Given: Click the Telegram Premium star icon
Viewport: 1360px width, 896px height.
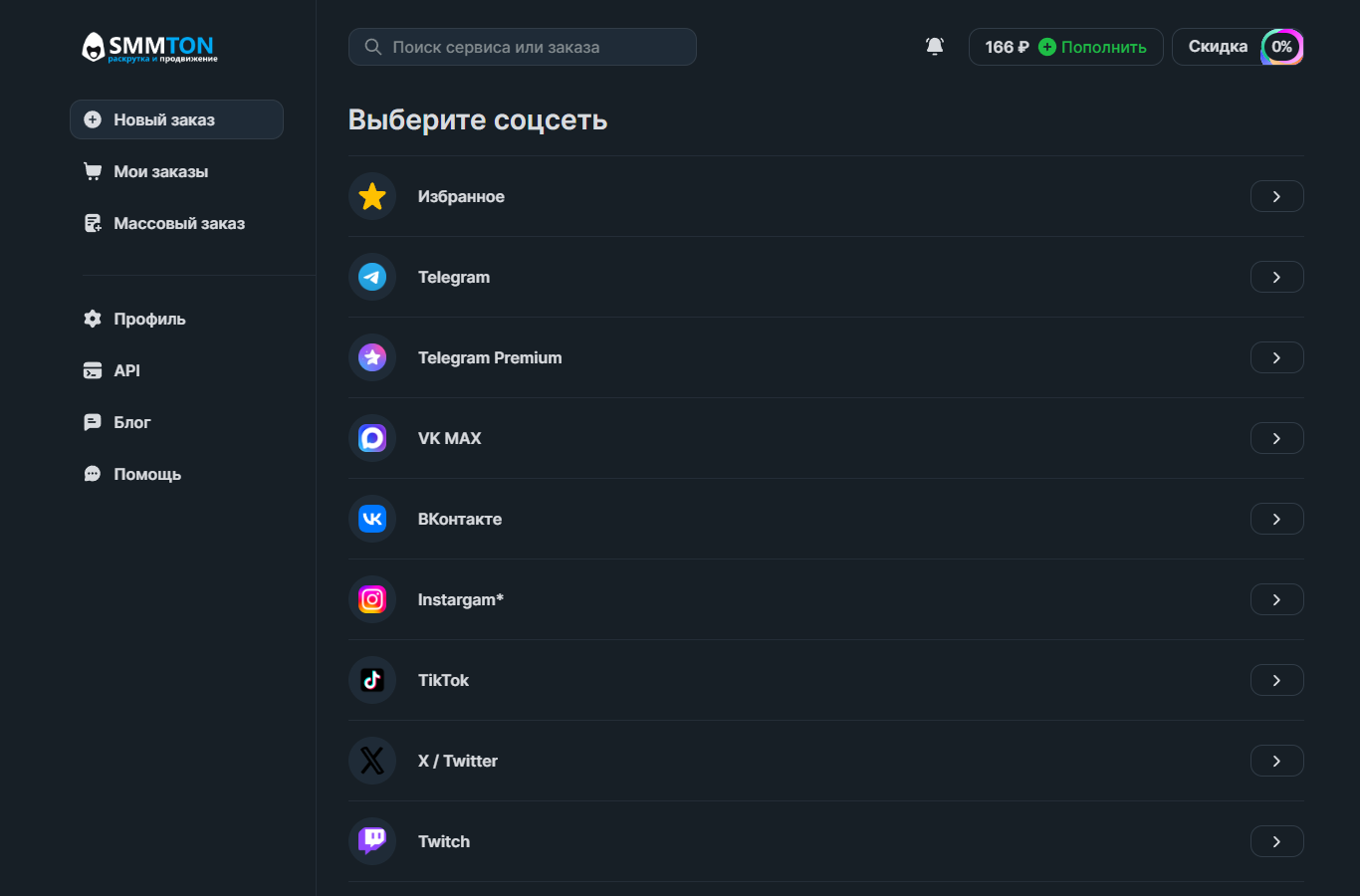Looking at the screenshot, I should pos(372,357).
